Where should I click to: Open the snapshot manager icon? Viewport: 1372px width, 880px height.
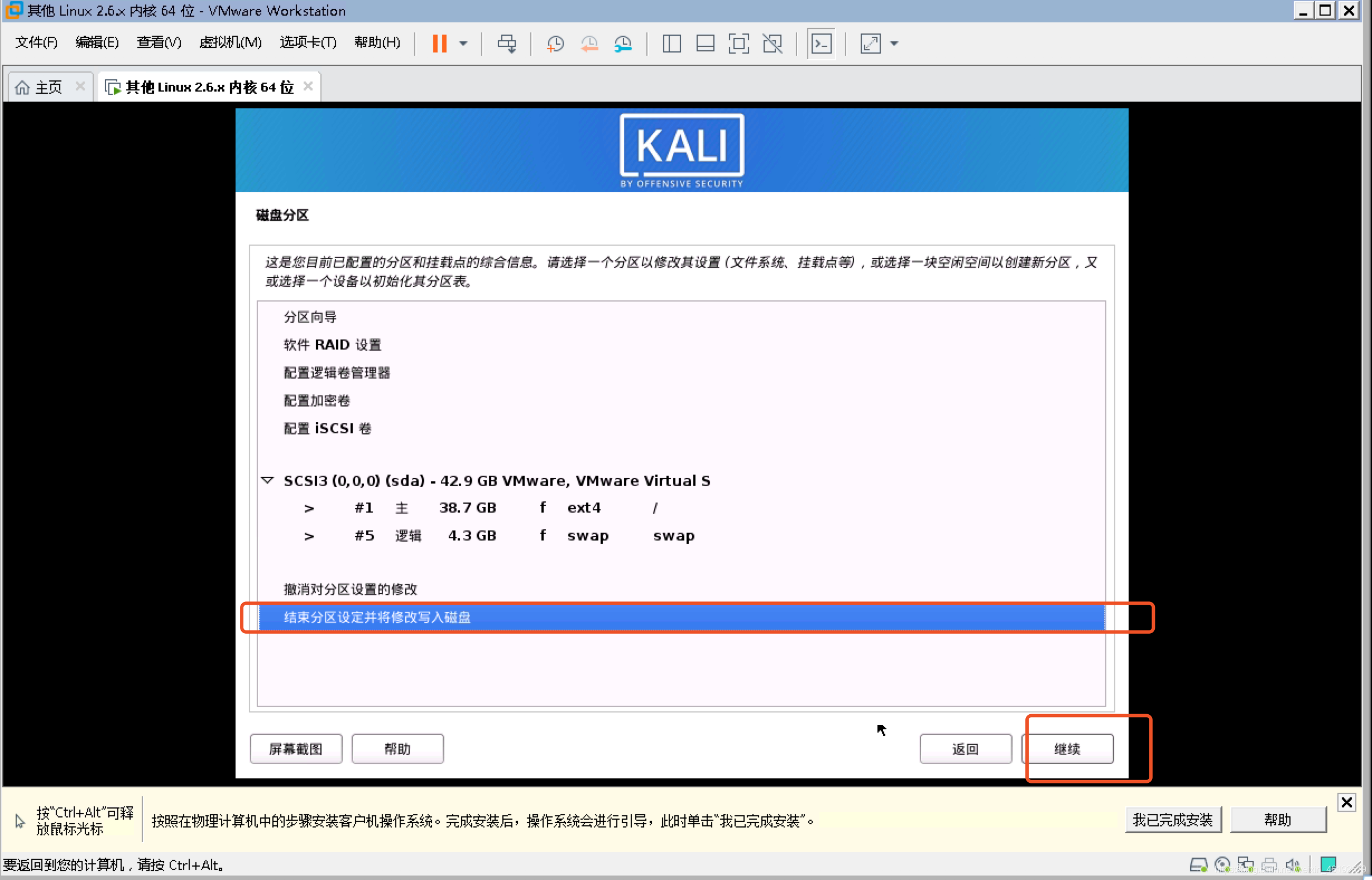[623, 44]
